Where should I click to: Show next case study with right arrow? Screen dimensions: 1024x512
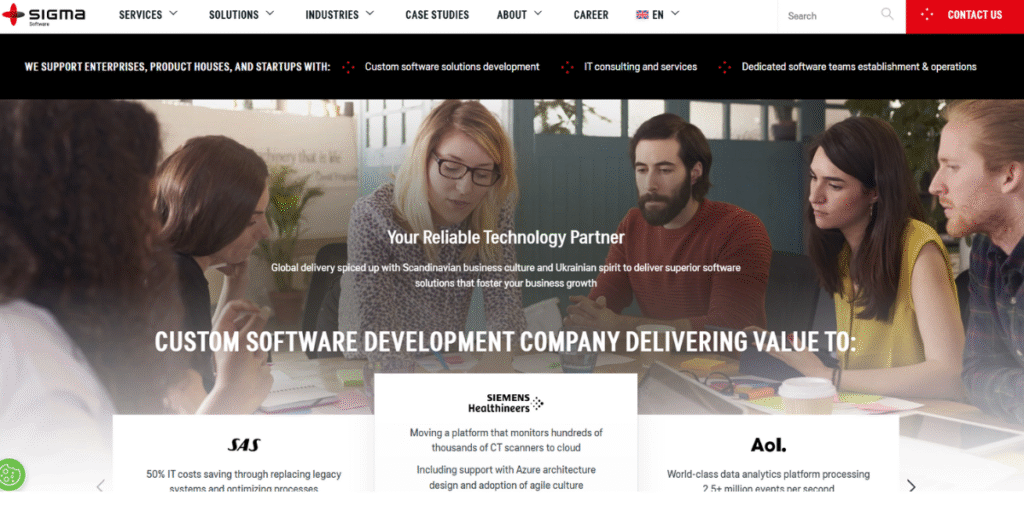[x=912, y=485]
